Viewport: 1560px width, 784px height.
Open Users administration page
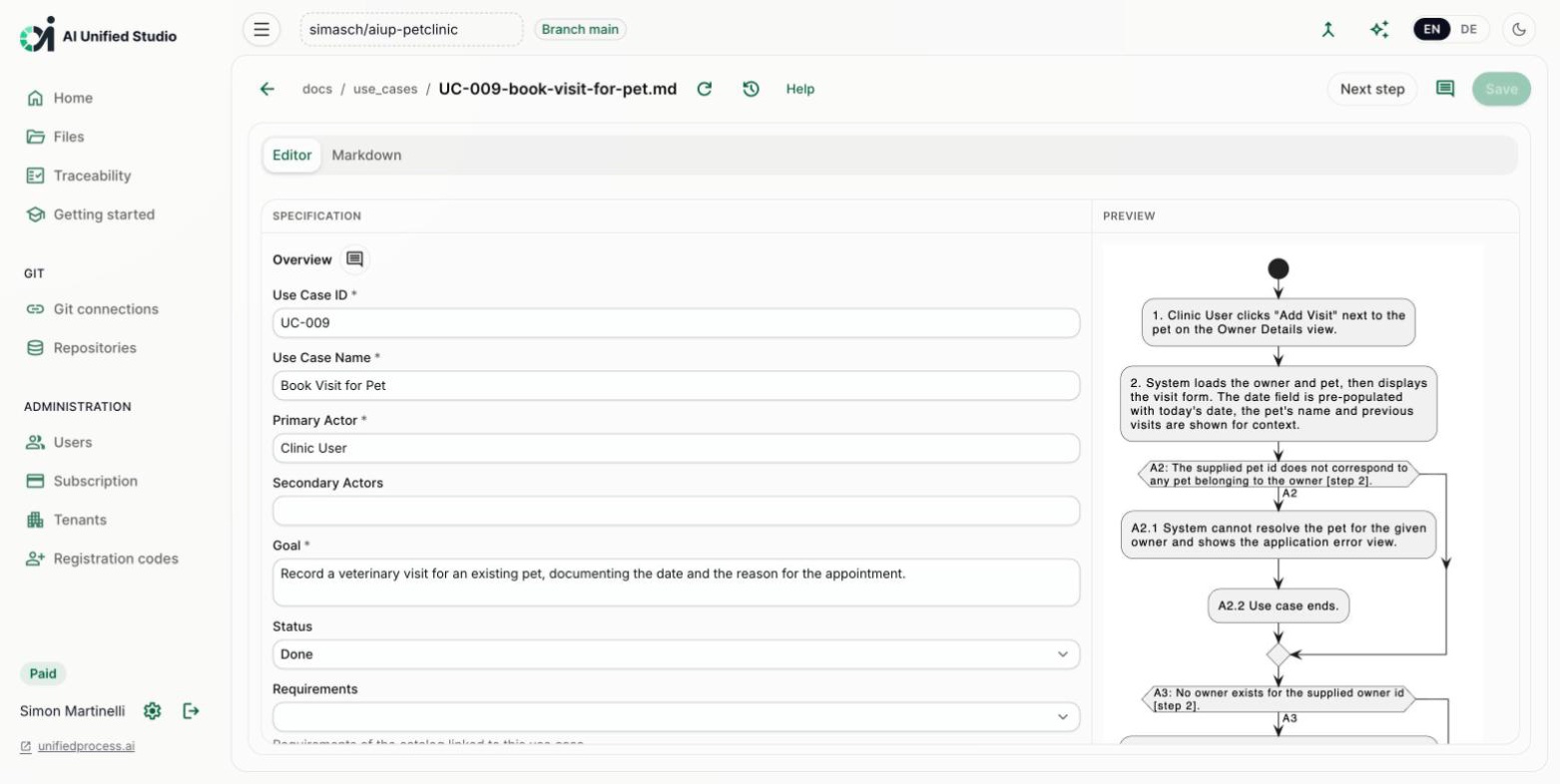click(x=73, y=442)
